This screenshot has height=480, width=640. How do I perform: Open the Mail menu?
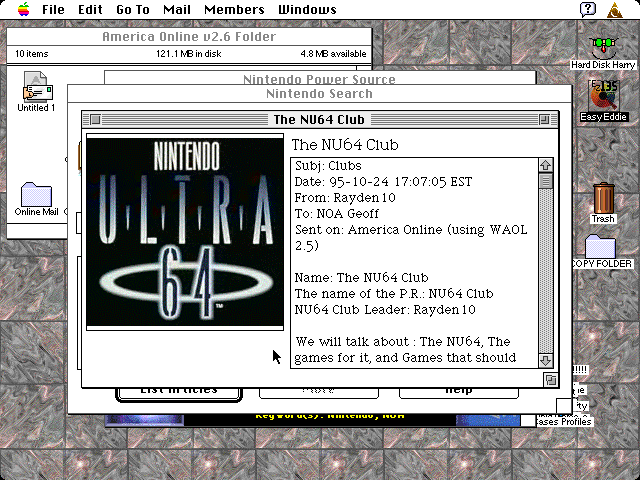point(177,9)
